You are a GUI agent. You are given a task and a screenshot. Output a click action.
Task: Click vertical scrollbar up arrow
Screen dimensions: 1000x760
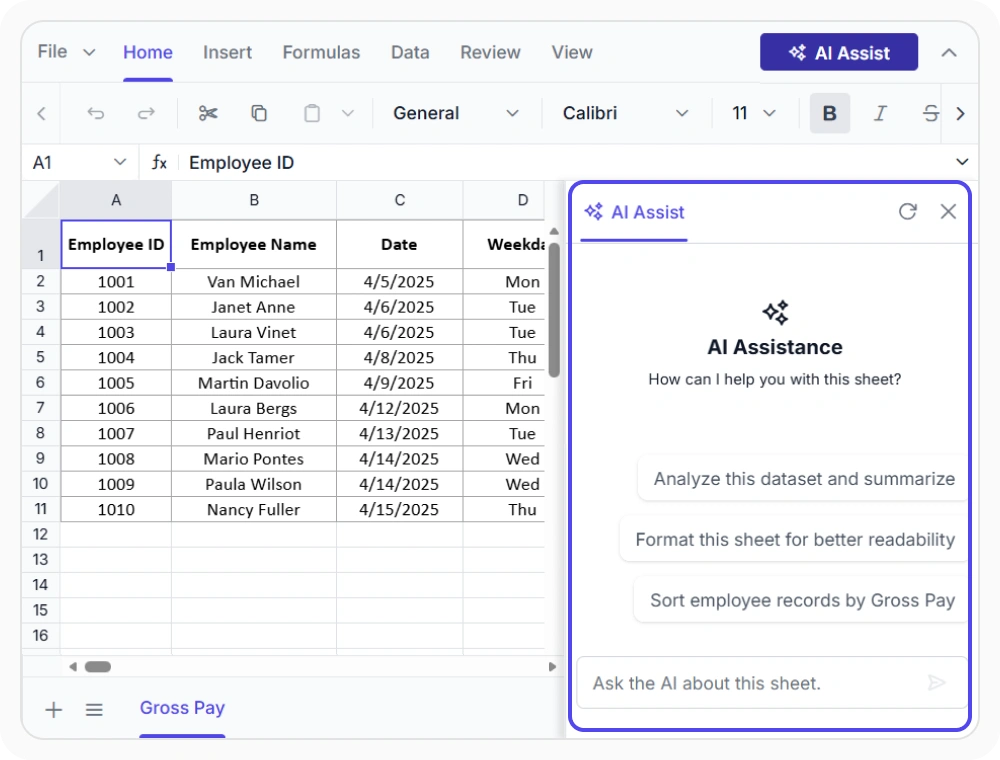click(554, 231)
